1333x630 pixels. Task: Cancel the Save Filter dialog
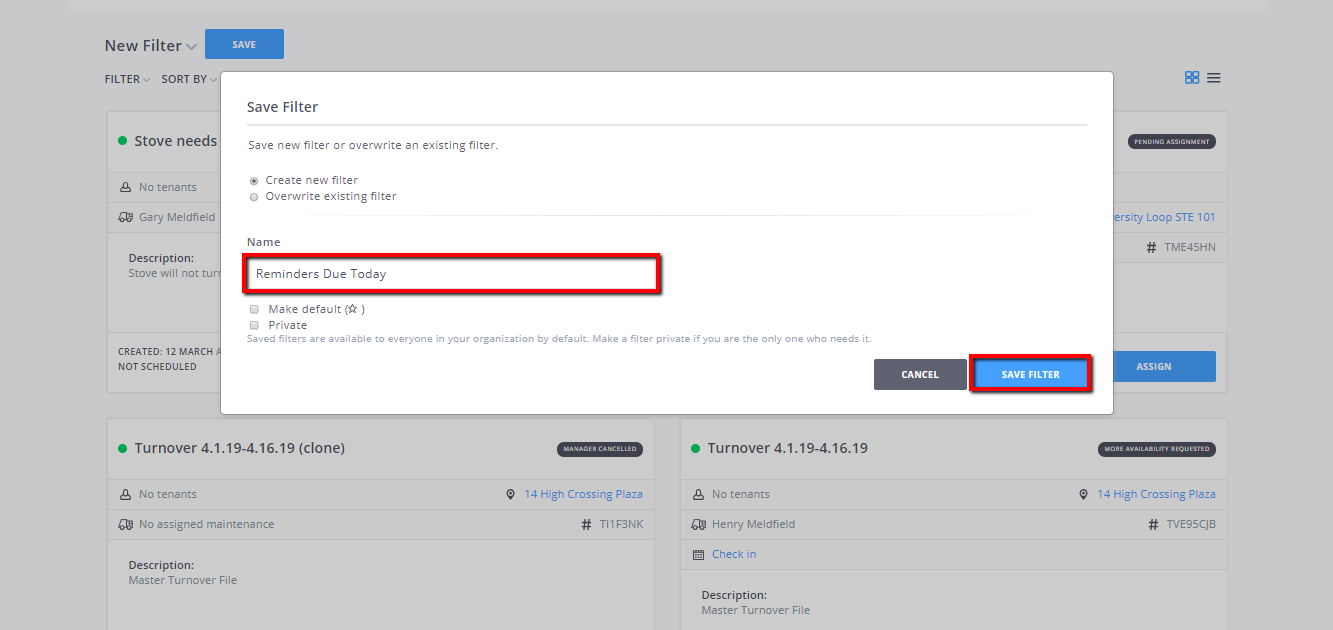919,374
